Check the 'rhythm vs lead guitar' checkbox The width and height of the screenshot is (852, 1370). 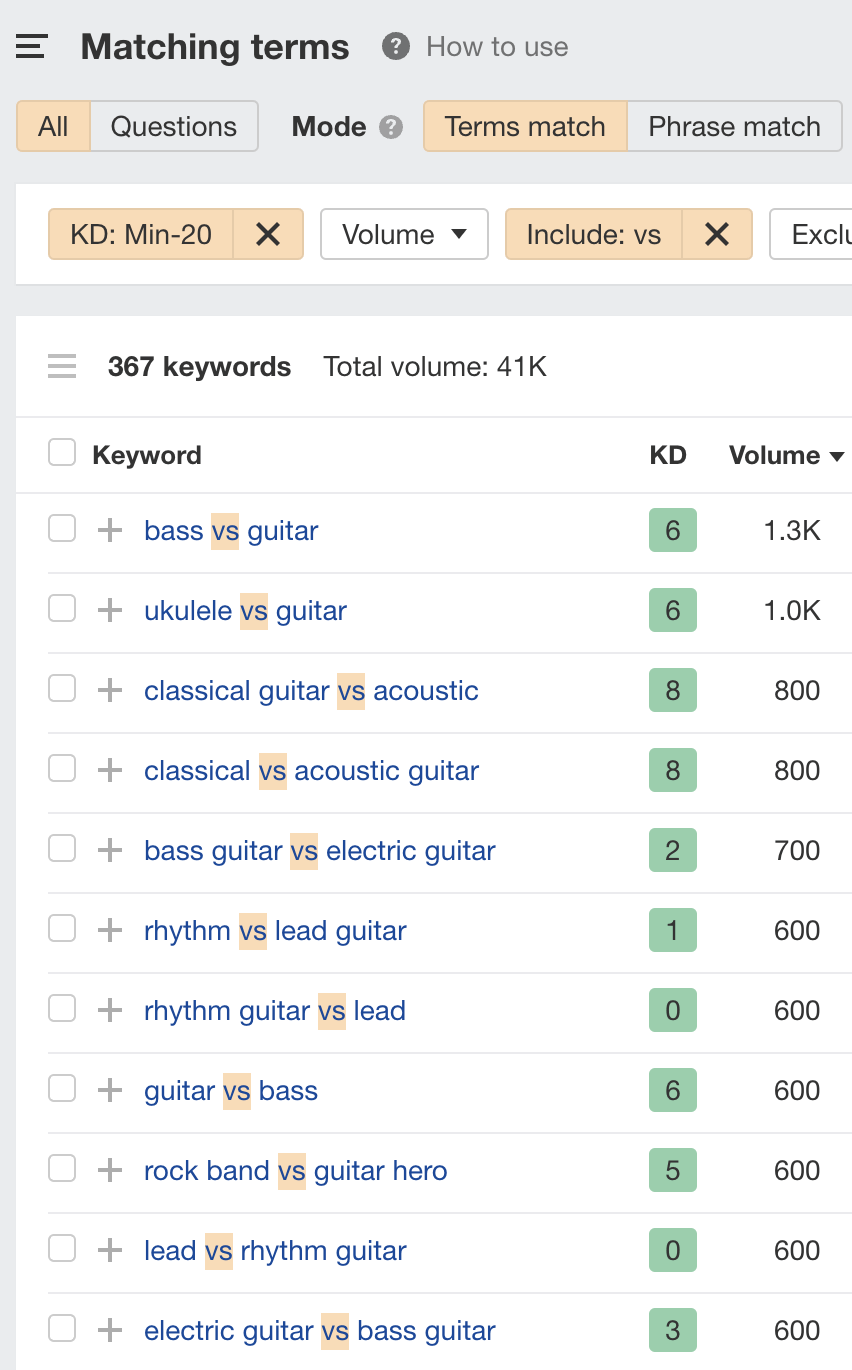coord(62,928)
